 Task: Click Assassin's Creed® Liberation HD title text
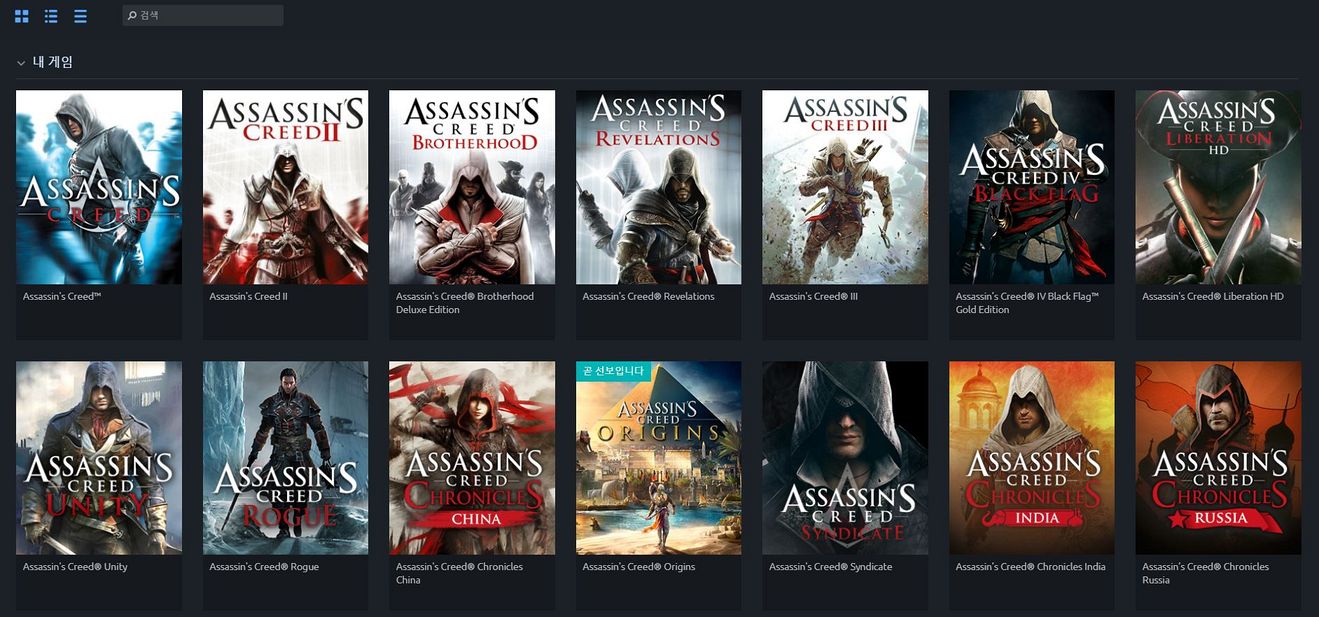click(1212, 297)
